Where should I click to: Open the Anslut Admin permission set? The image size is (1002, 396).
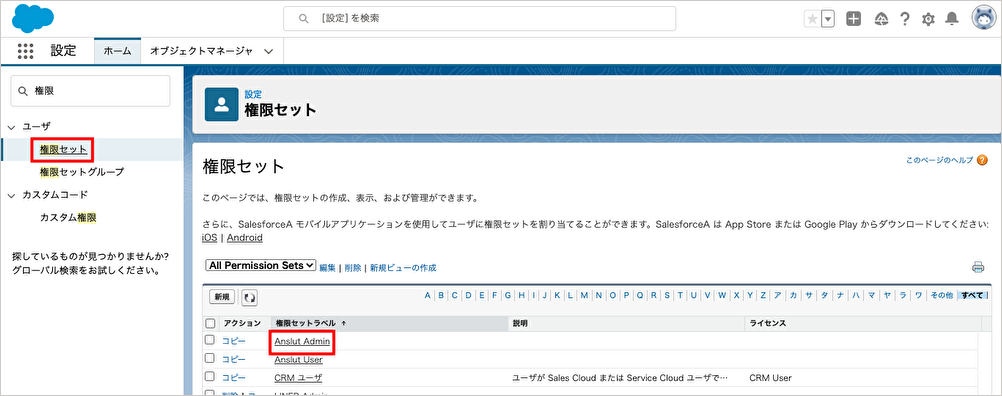tap(302, 341)
